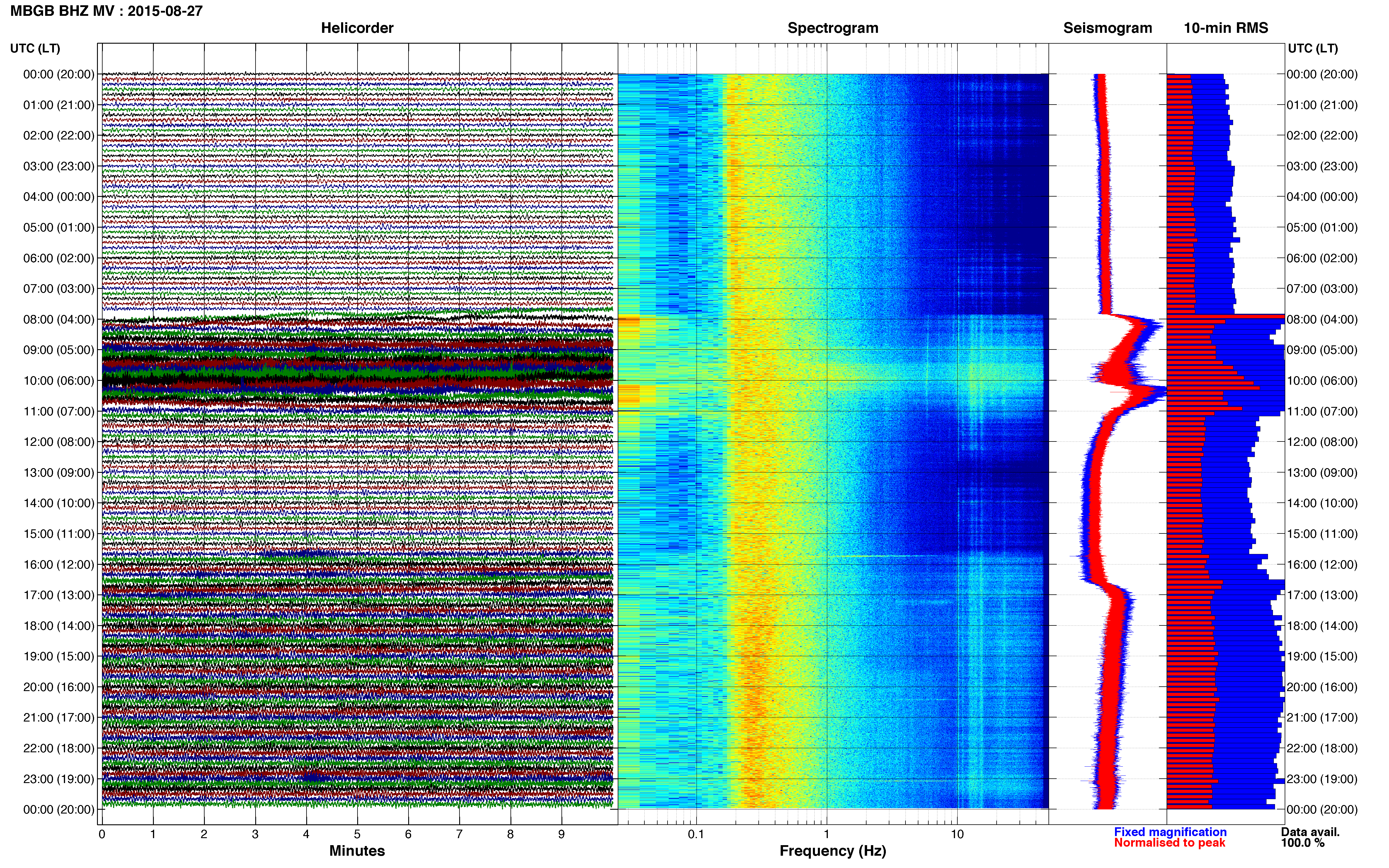Select the Helicorder panel heading
1389x868 pixels.
(357, 28)
